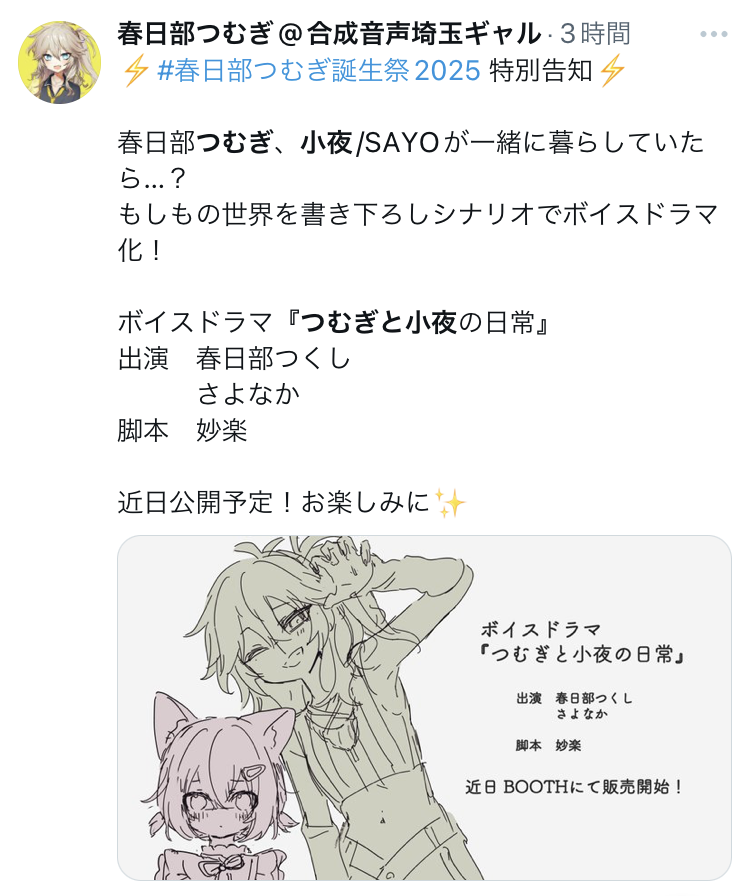Image resolution: width=750 pixels, height=896 pixels.
Task: Click the bold title ボイスドラマ『つむぎと小夜の日常』 in tweet
Action: (334, 323)
